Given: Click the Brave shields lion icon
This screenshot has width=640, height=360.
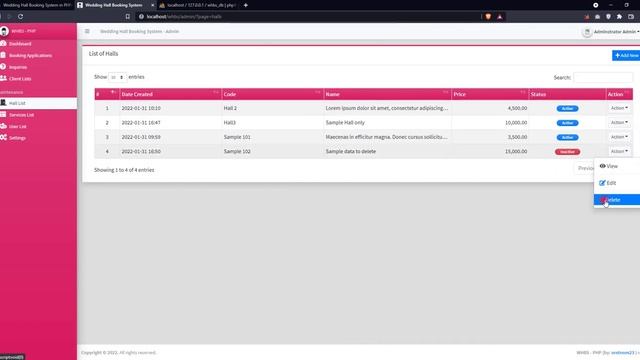Looking at the screenshot, I should point(488,17).
